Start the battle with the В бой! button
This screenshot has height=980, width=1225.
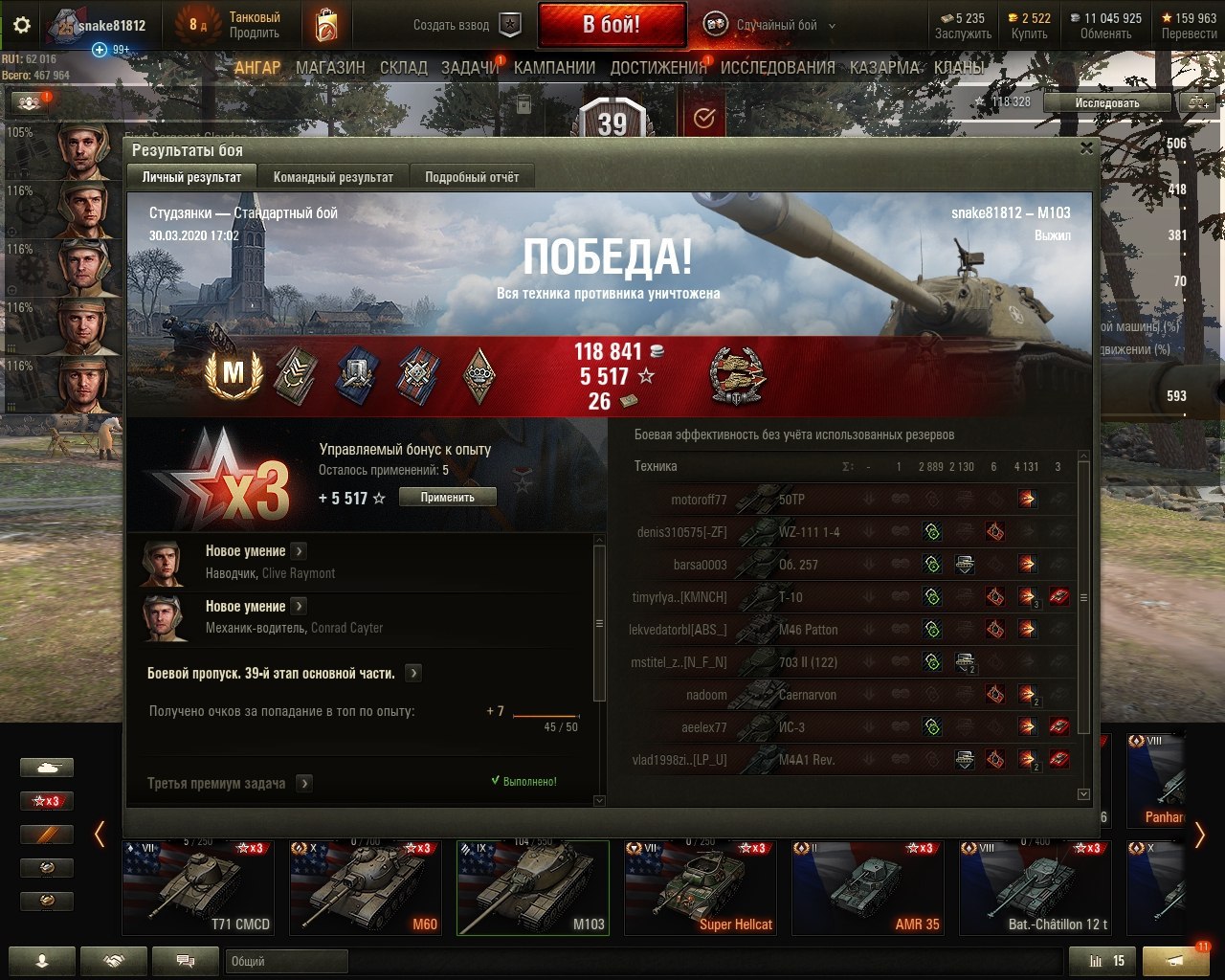tap(612, 25)
